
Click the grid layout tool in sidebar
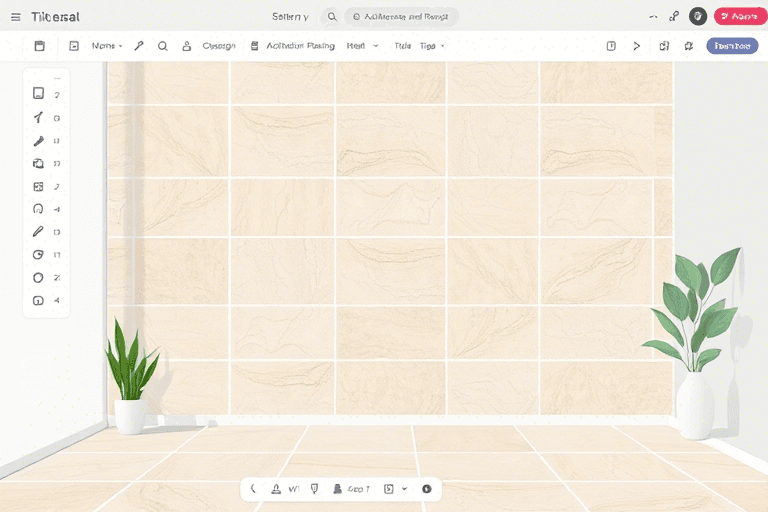38,187
